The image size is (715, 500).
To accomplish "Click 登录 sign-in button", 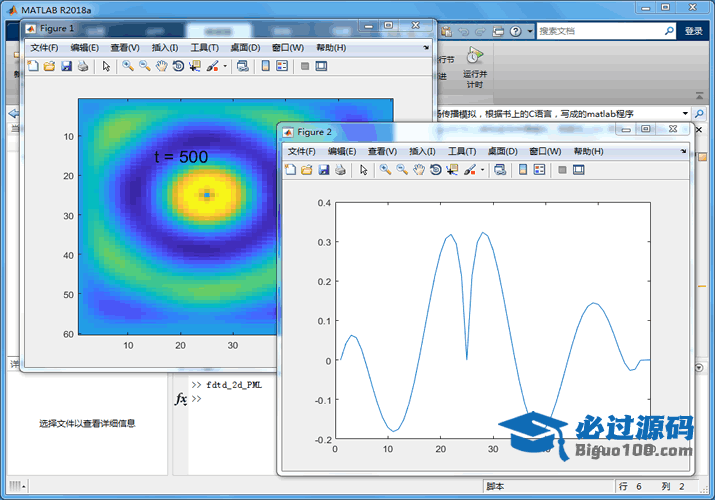I will [x=694, y=31].
